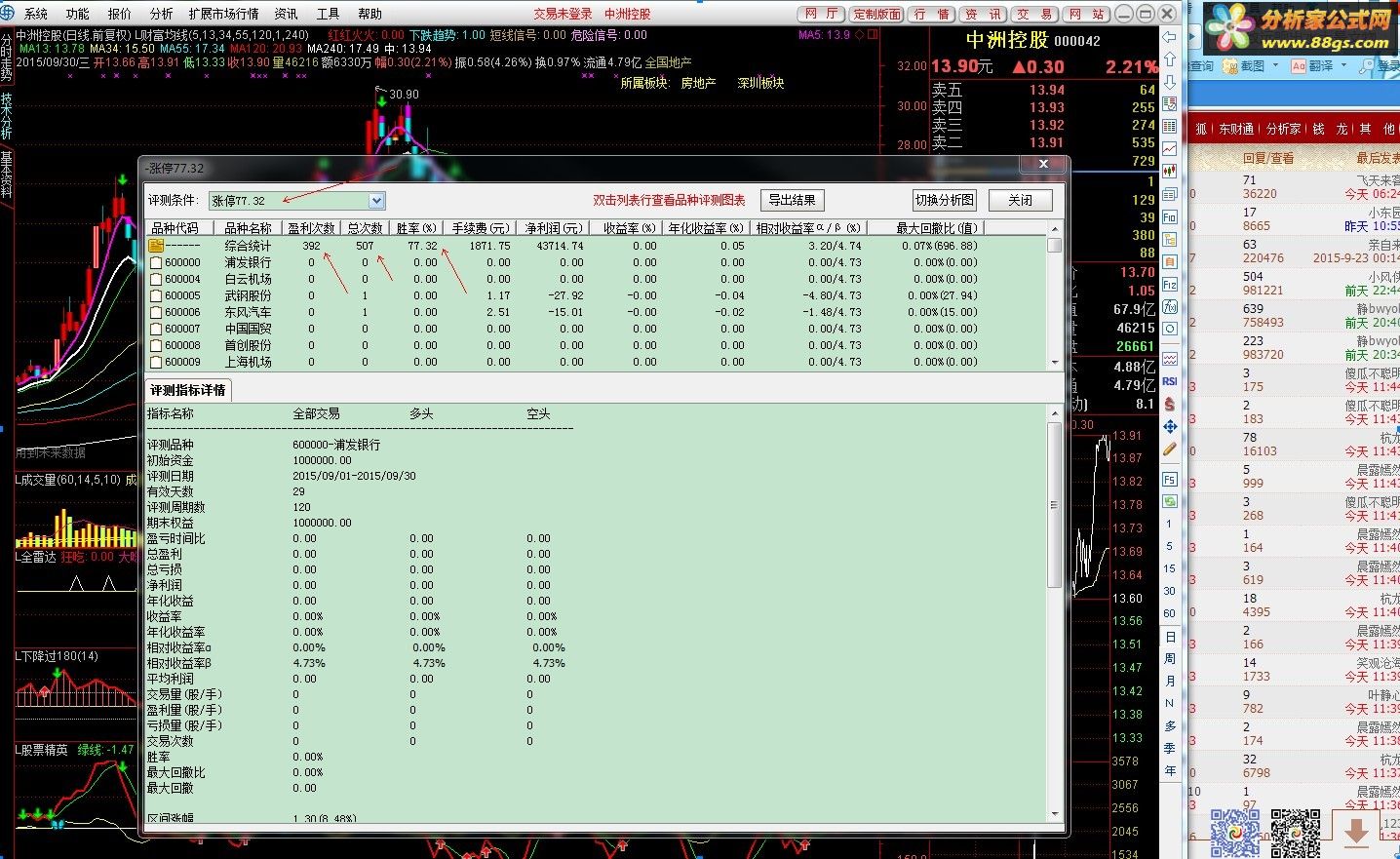This screenshot has width=1400, height=859.
Task: Open the fx formula manager icon
Action: [x=1169, y=306]
